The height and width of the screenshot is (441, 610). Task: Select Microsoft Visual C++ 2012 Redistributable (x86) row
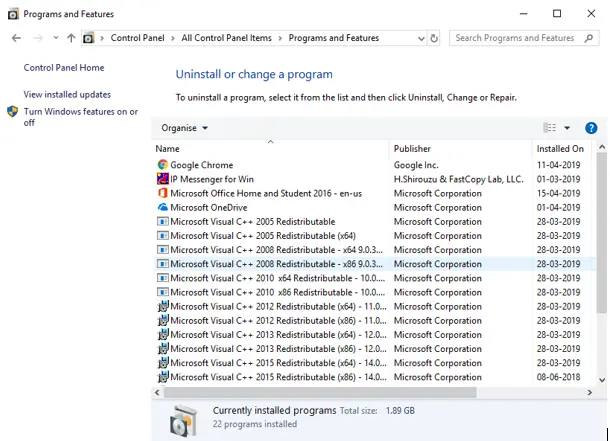click(373, 320)
